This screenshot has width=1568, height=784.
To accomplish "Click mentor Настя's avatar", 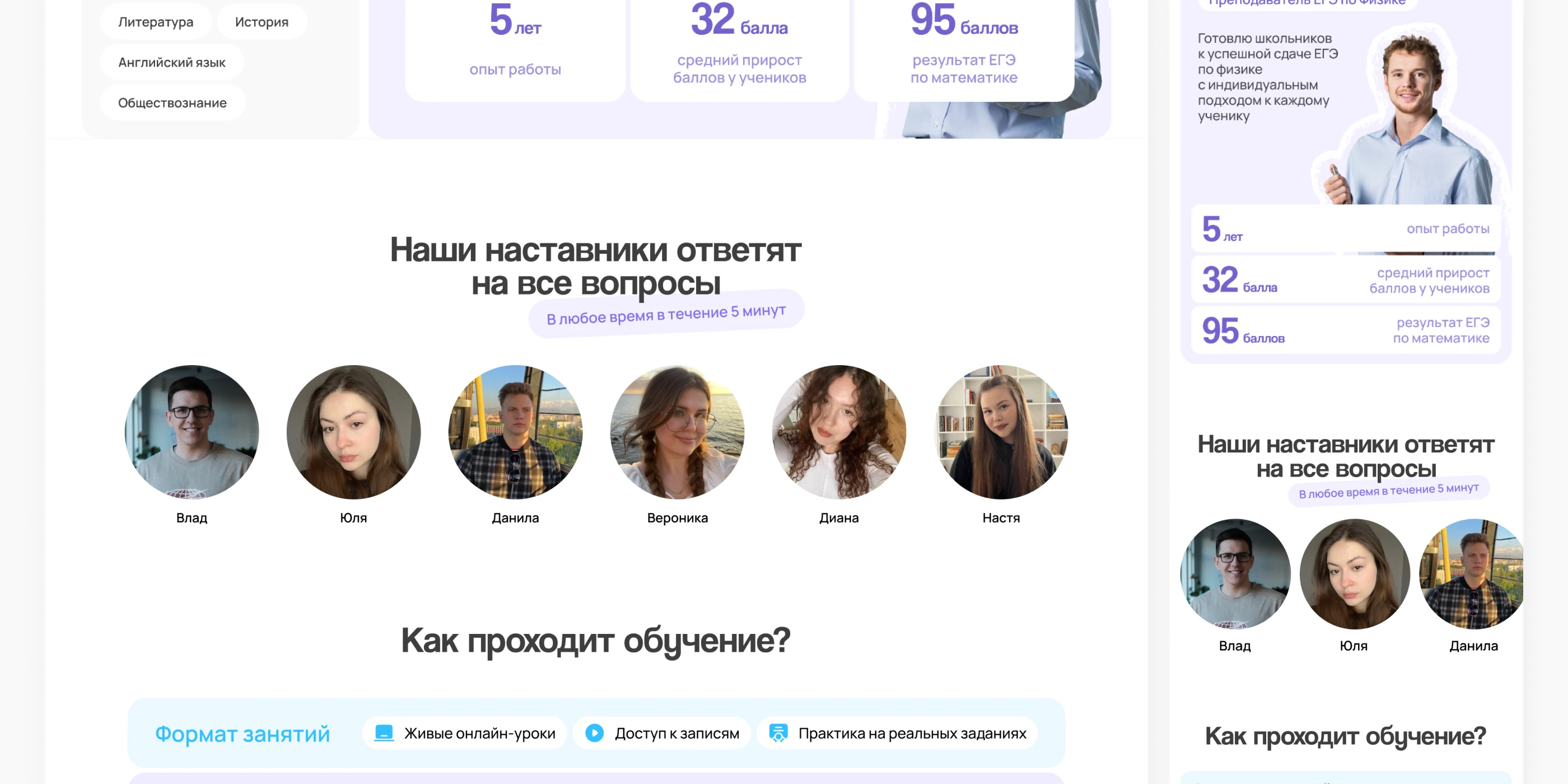I will tap(1001, 432).
